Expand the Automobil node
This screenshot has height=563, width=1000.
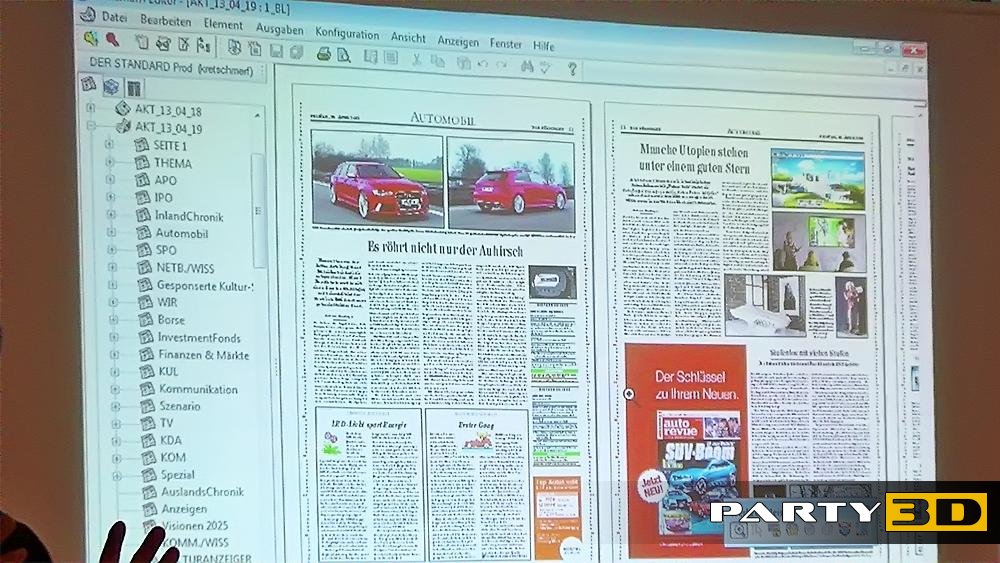[111, 231]
